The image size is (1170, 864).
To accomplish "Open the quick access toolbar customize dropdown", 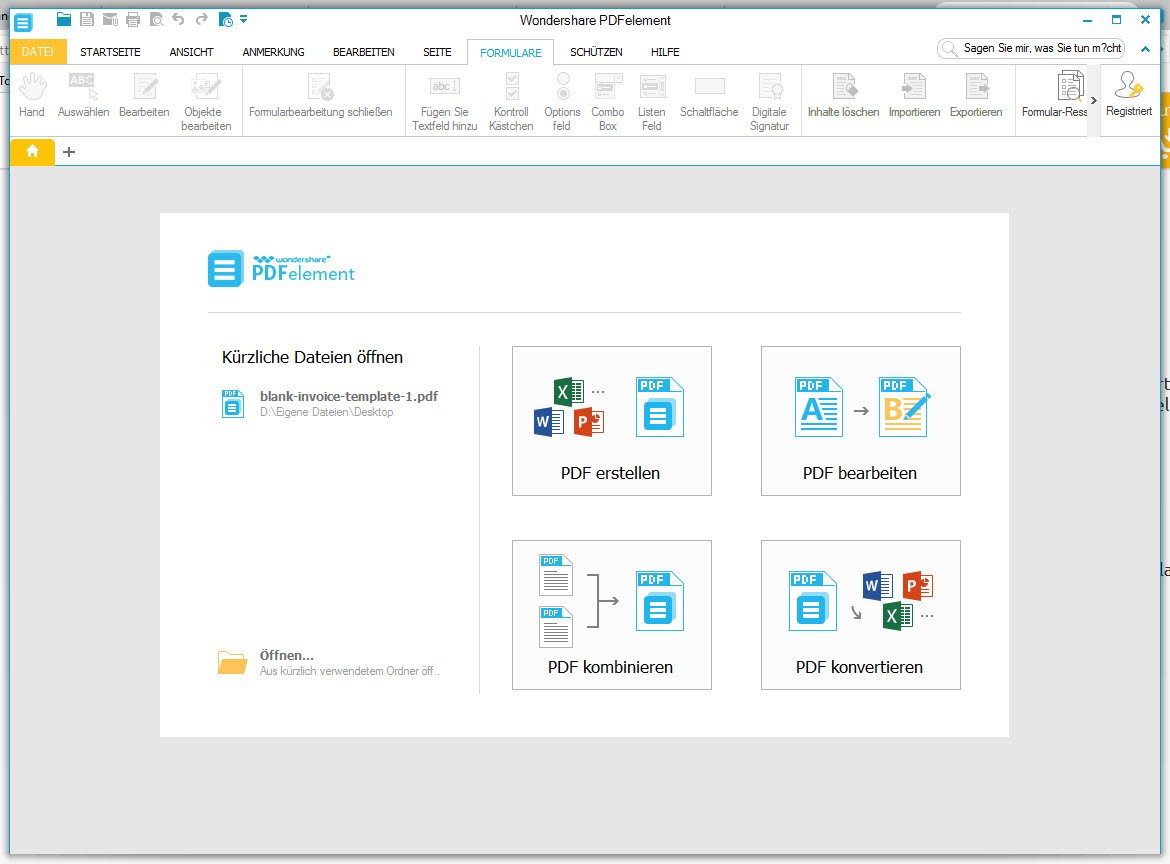I will click(x=244, y=19).
